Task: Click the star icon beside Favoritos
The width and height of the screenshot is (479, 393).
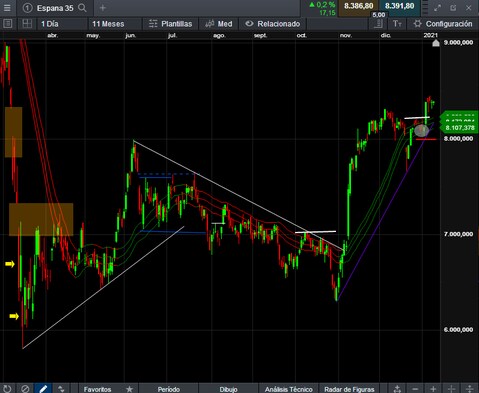Action: tap(130, 389)
